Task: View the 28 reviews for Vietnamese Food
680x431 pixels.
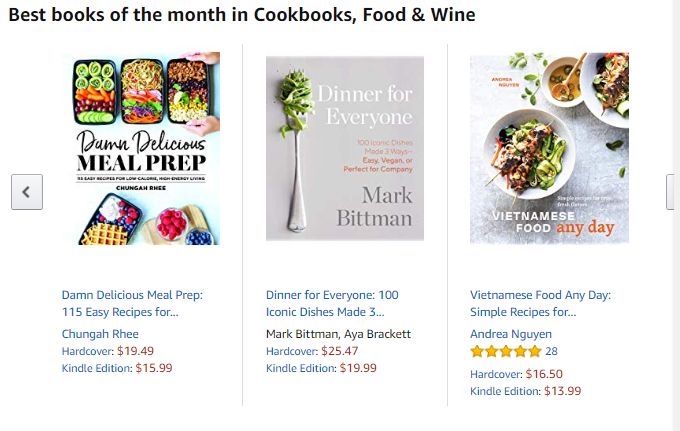Action: [552, 352]
